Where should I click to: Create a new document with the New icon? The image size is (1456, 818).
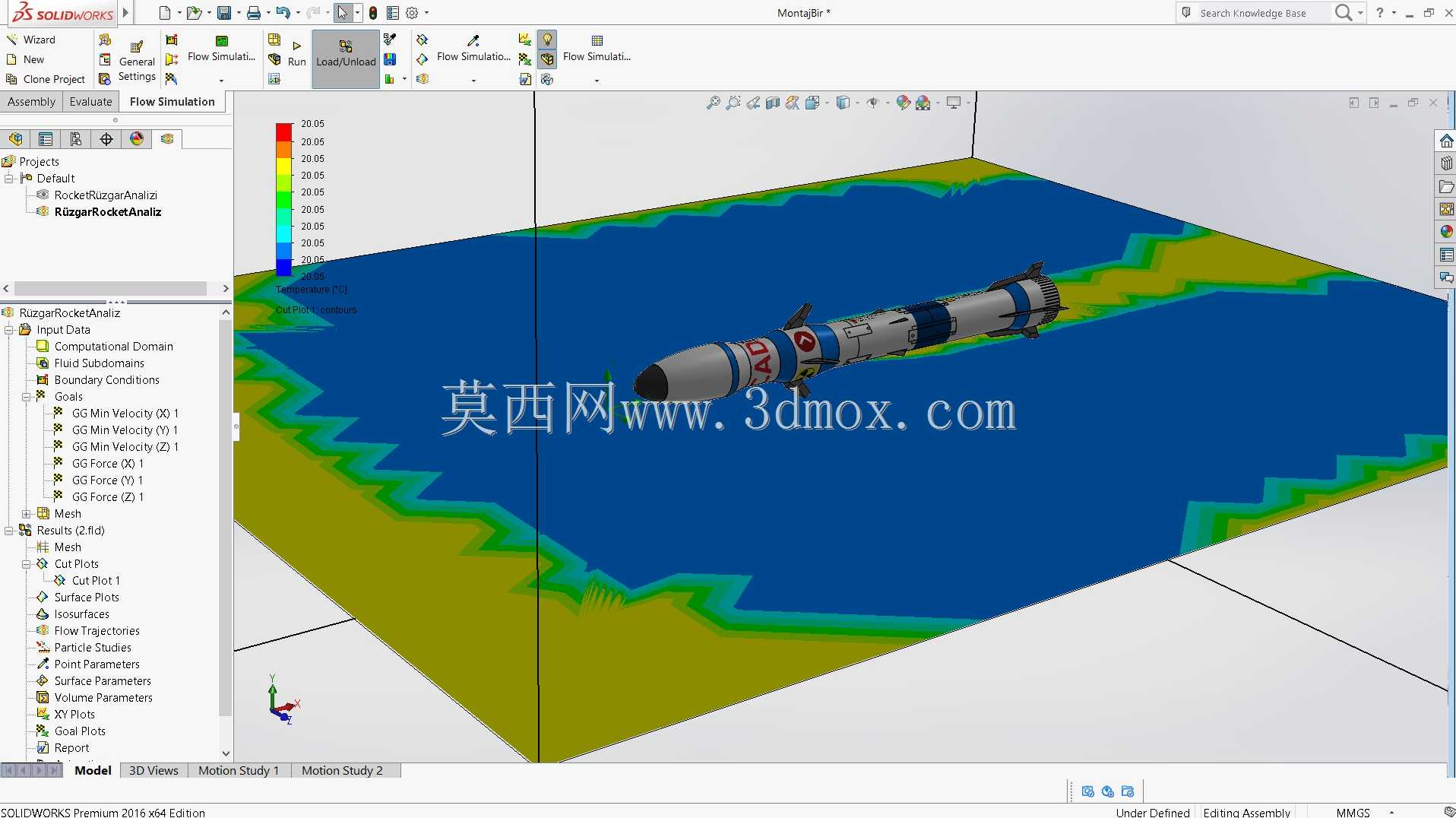[x=164, y=13]
